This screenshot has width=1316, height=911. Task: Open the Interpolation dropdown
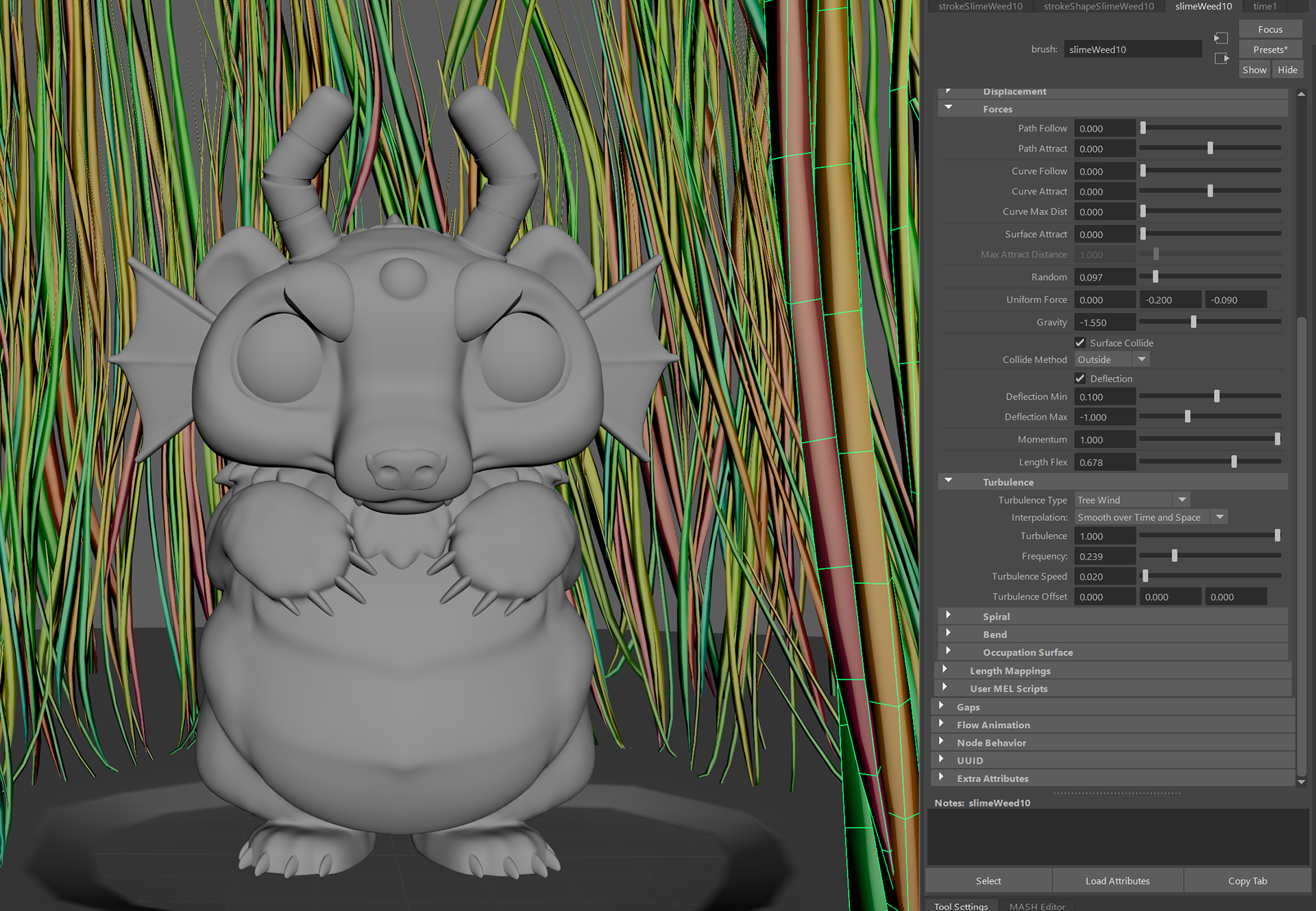(x=1150, y=518)
